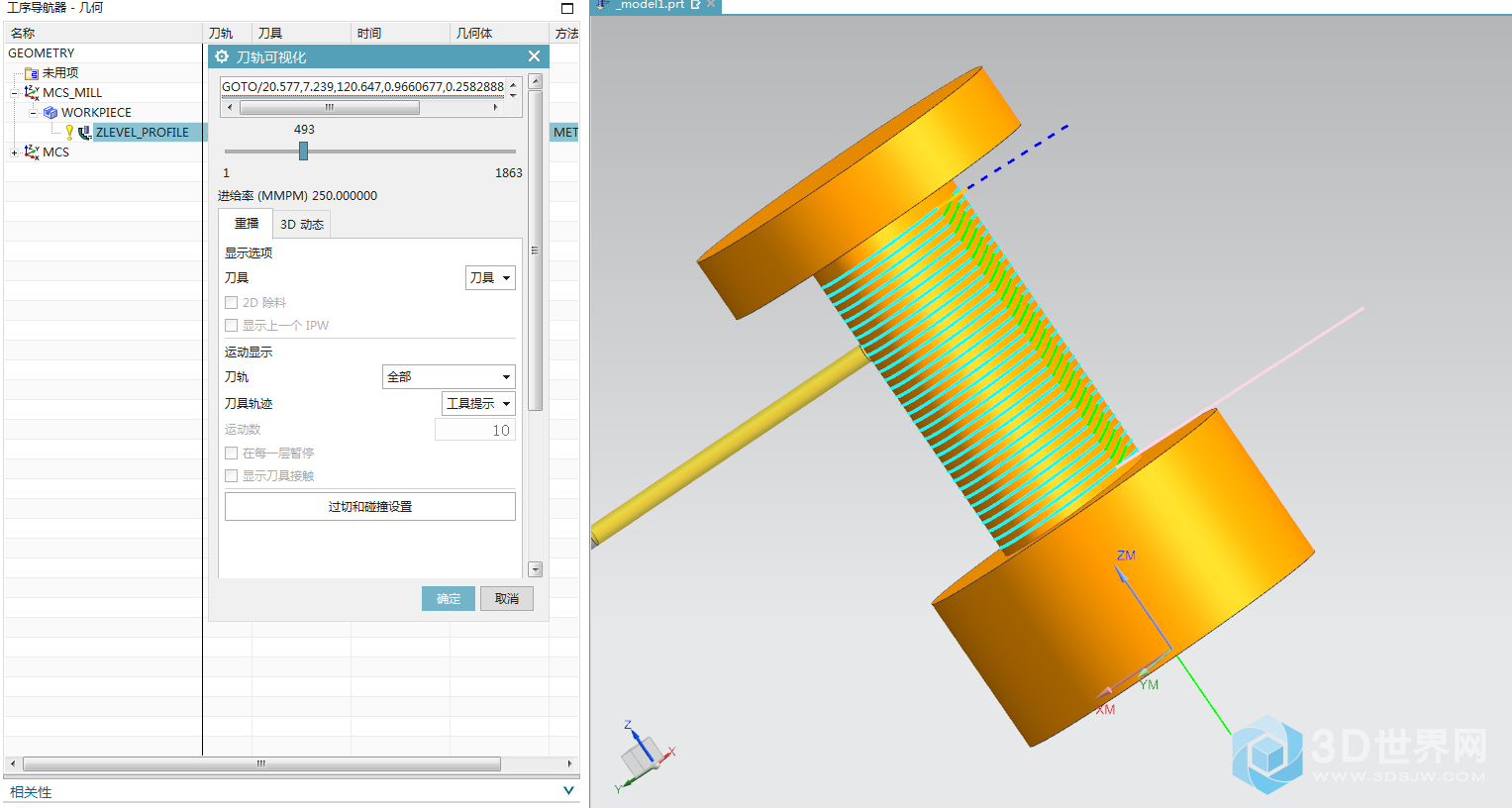Screen dimensions: 1512x808
Task: Open the 刀具 display dropdown
Action: pos(490,278)
